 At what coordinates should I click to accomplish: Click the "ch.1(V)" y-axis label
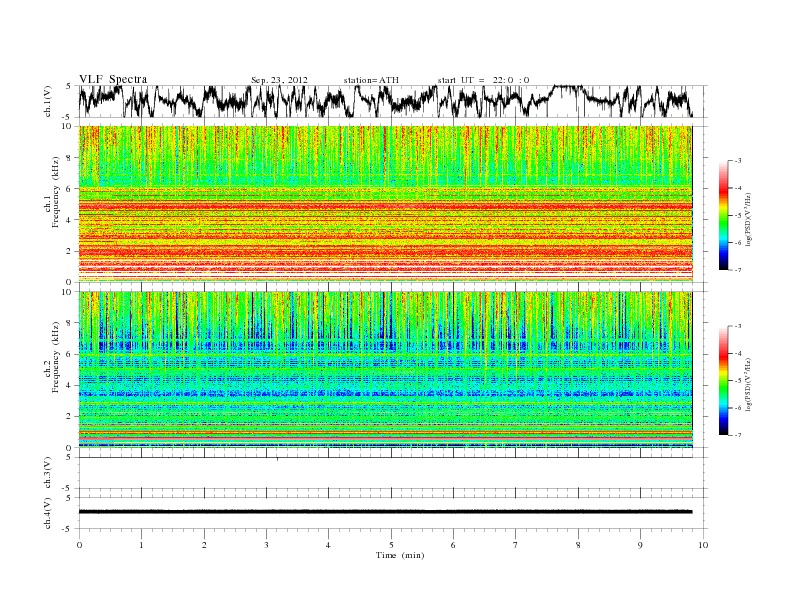(x=48, y=102)
